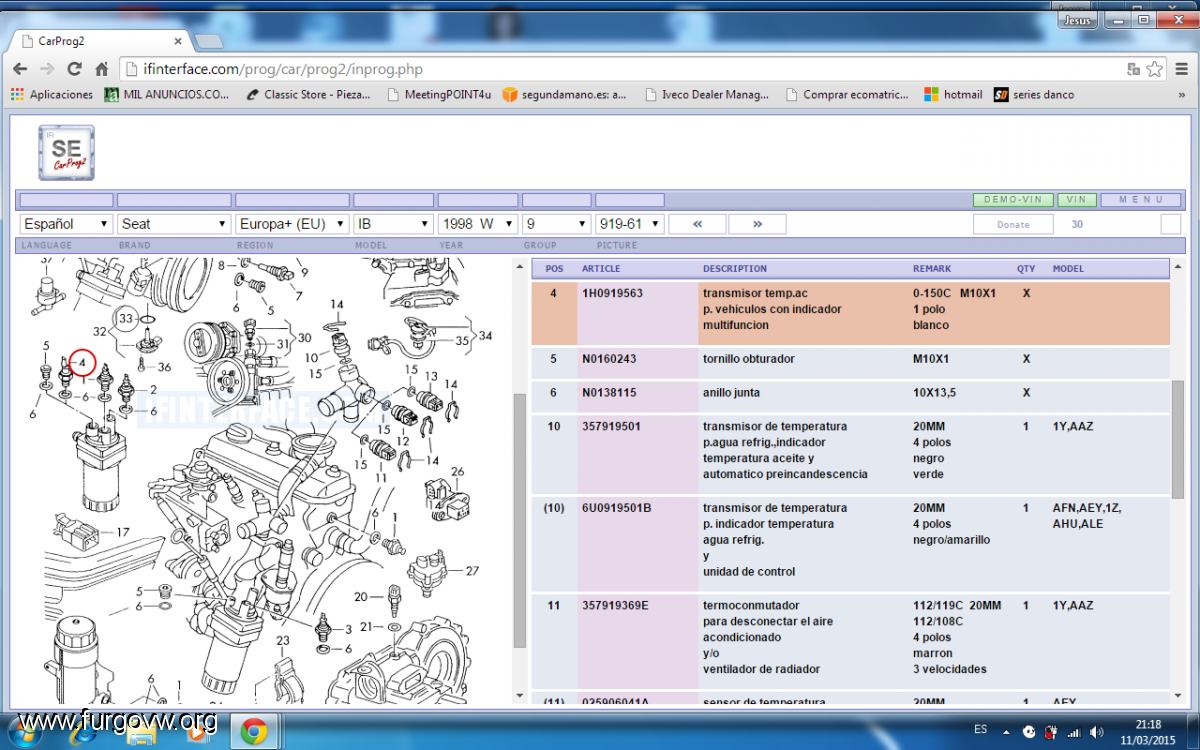Screen dimensions: 1200x750
Task: Select the row for article 1H0919563
Action: click(850, 313)
